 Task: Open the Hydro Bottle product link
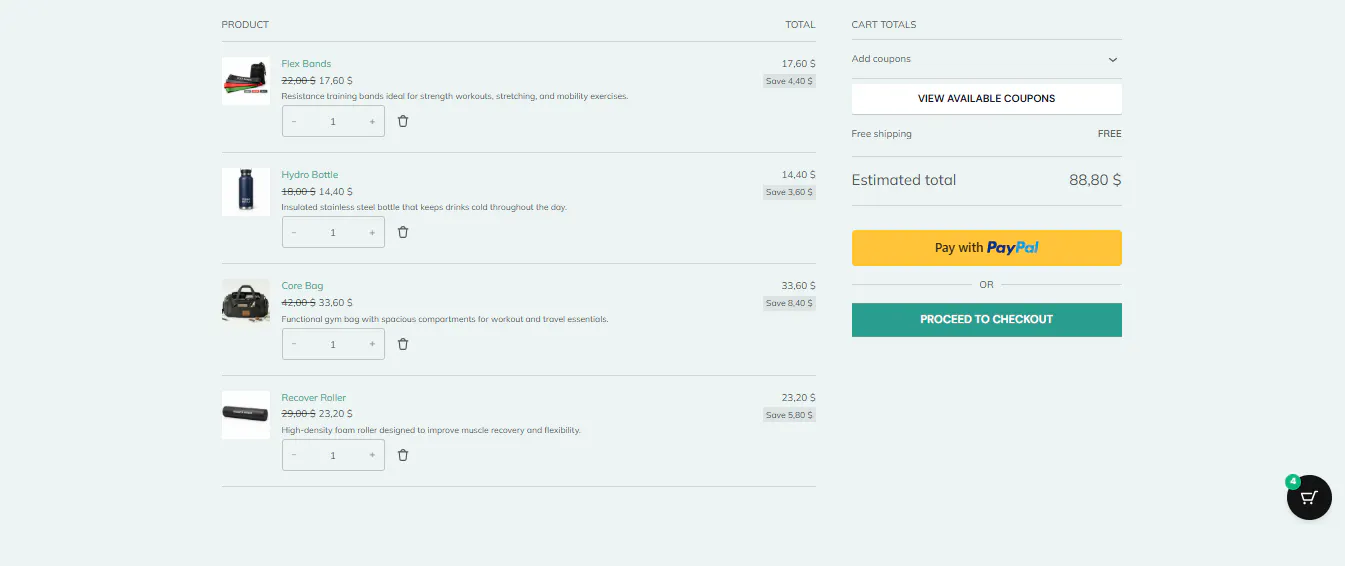point(310,175)
